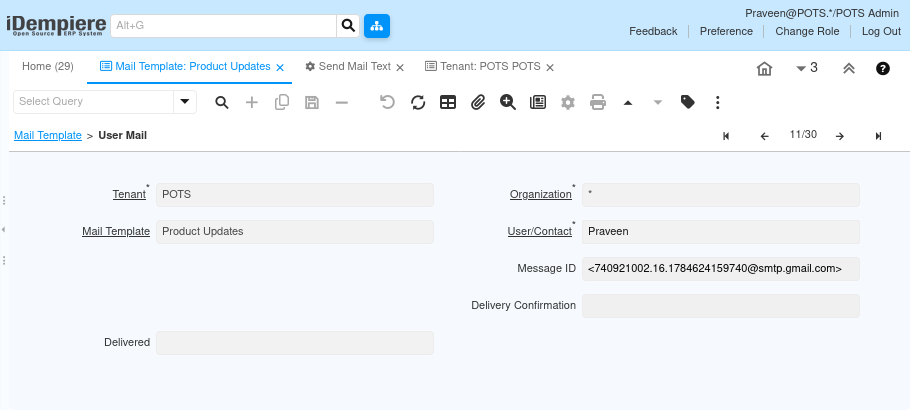Viewport: 910px width, 410px height.
Task: Click the Delete Record minus icon
Action: pyautogui.click(x=342, y=103)
